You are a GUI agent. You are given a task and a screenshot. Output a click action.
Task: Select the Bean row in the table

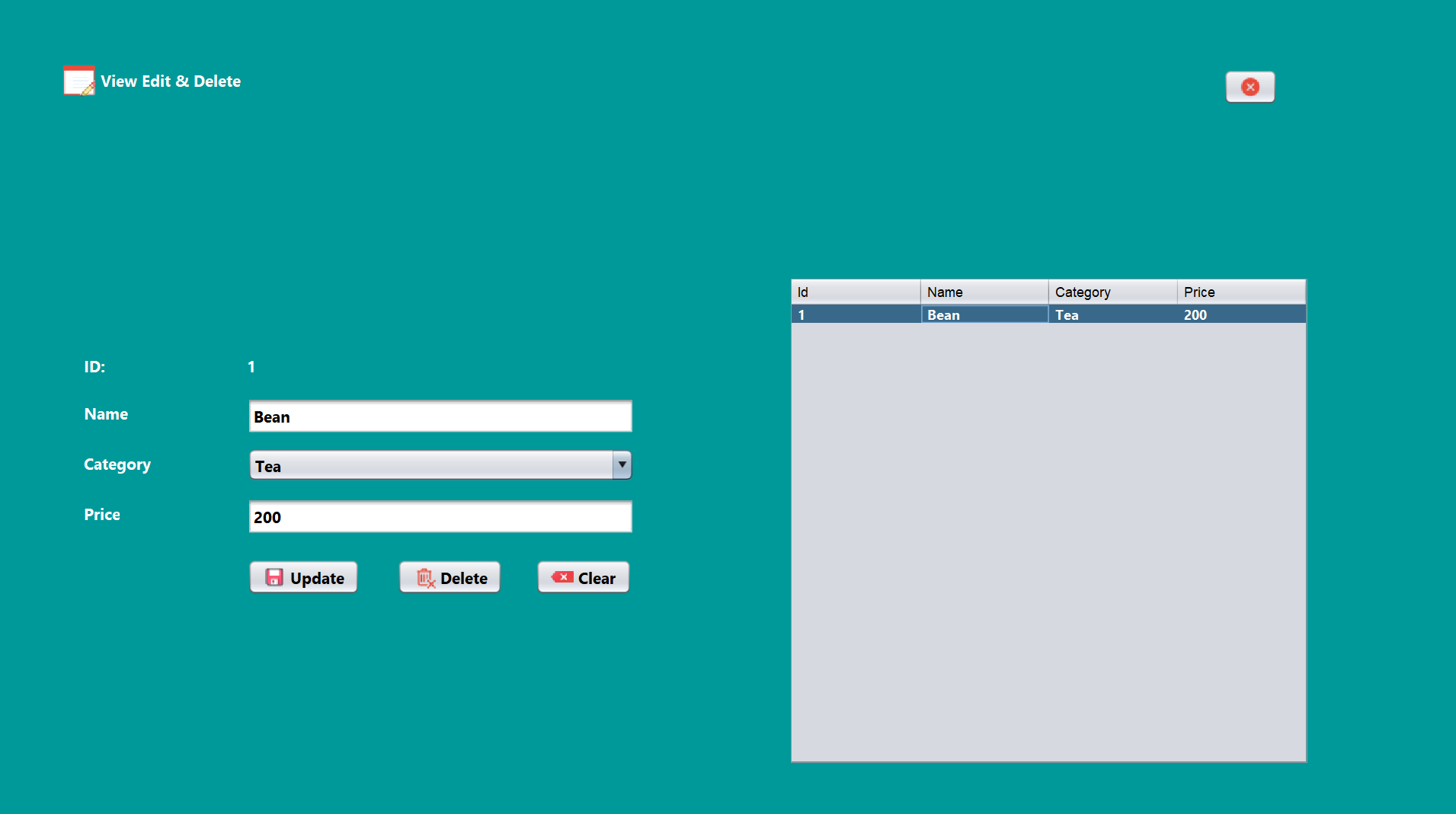(x=984, y=314)
